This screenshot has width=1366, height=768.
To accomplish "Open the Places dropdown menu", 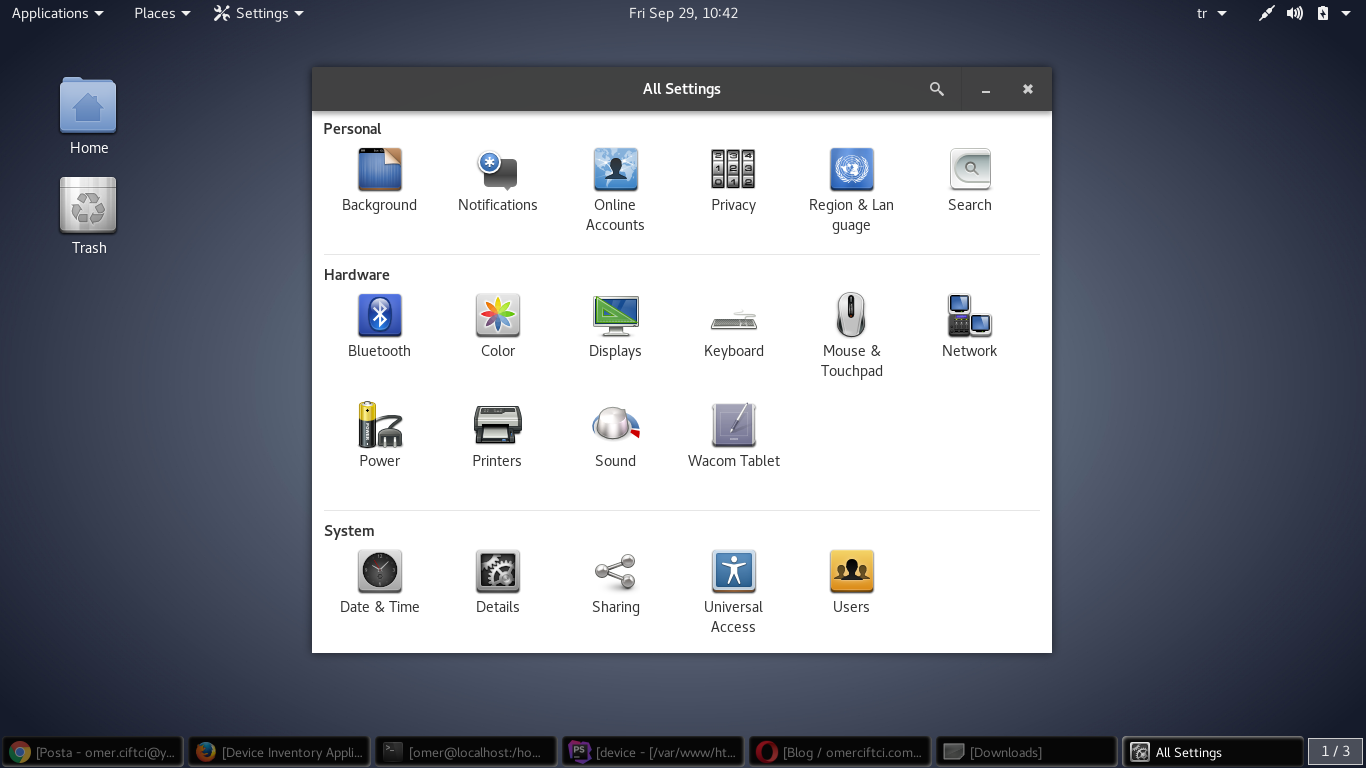I will point(162,13).
